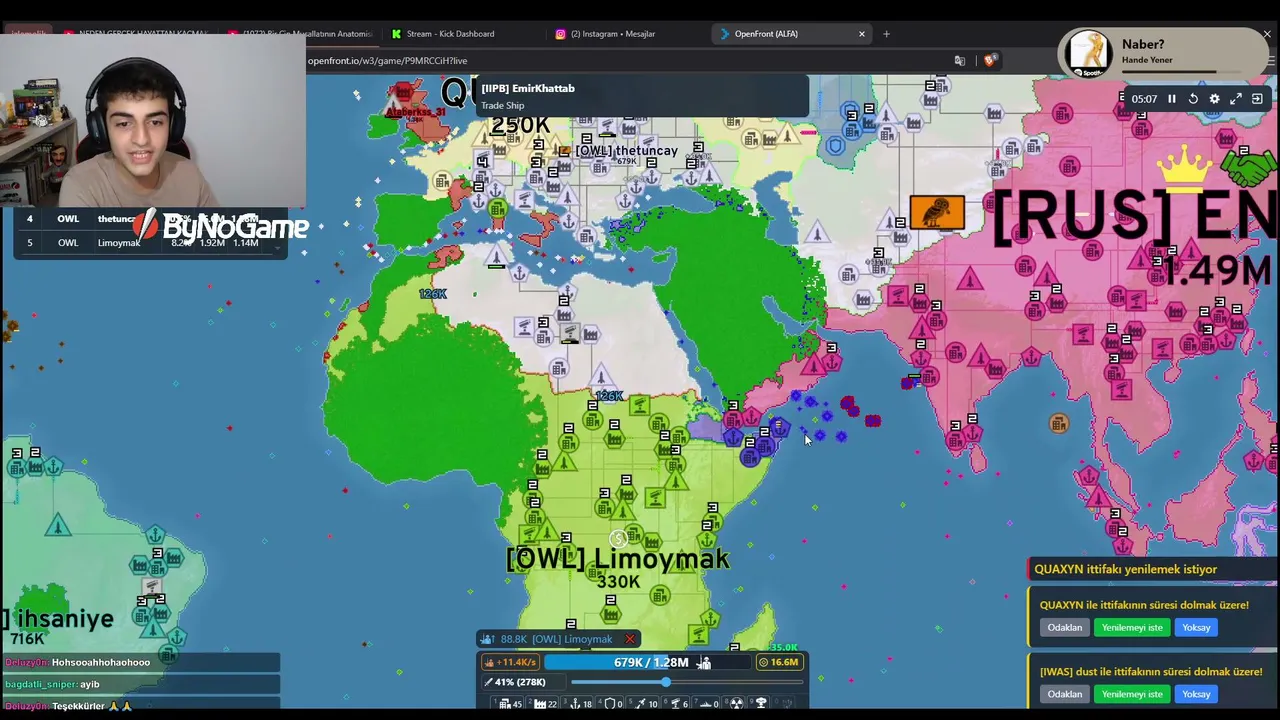Viewport: 1280px width, 720px height.
Task: Exit the game with the leave icon
Action: pyautogui.click(x=1257, y=99)
